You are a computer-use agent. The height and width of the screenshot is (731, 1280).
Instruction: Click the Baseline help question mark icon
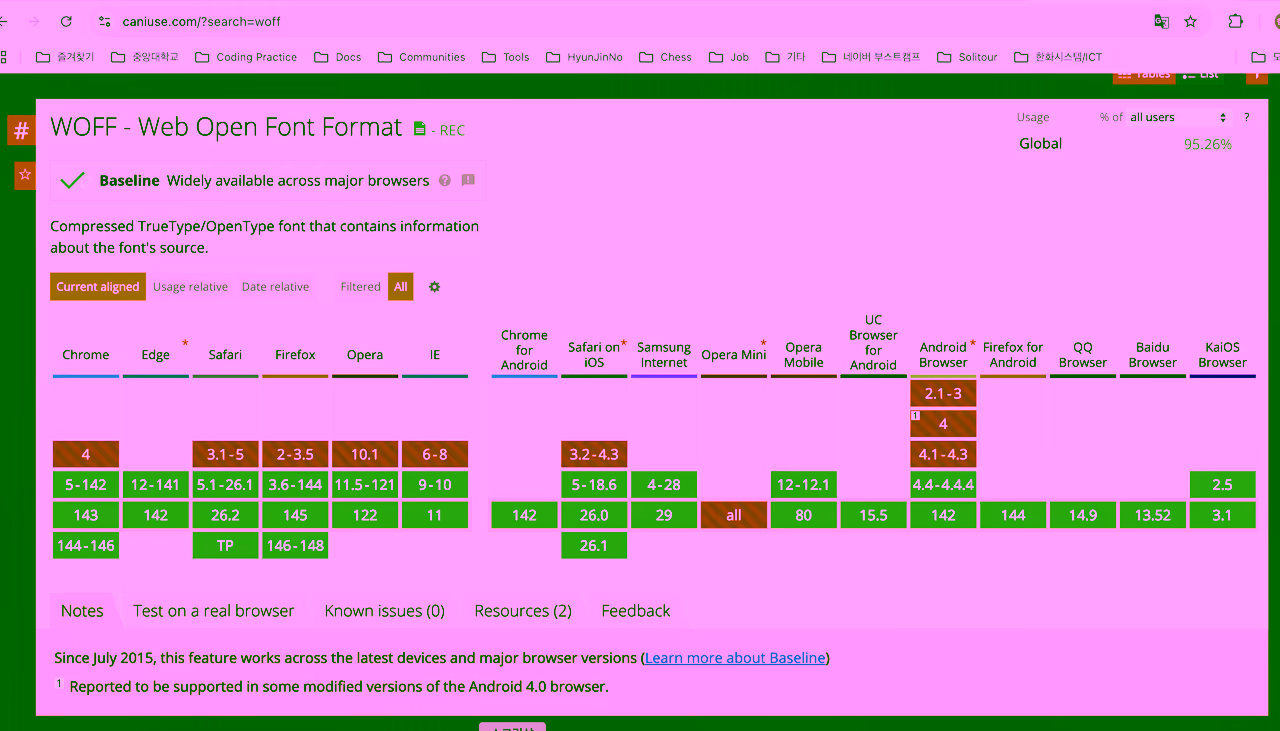click(x=445, y=181)
